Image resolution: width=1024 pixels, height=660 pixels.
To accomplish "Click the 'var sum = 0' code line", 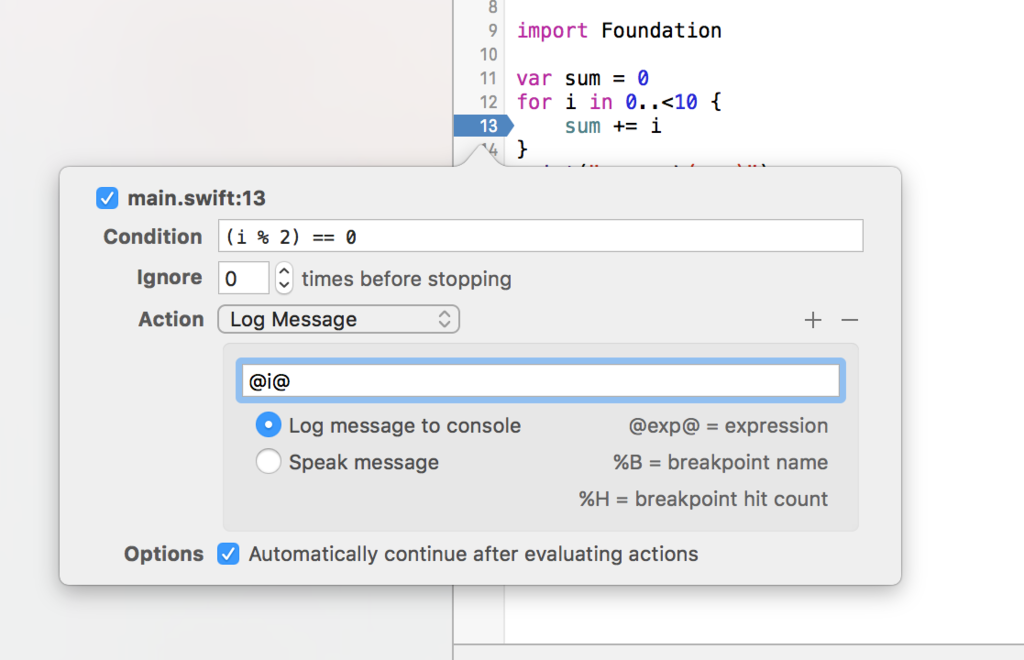I will tap(583, 78).
